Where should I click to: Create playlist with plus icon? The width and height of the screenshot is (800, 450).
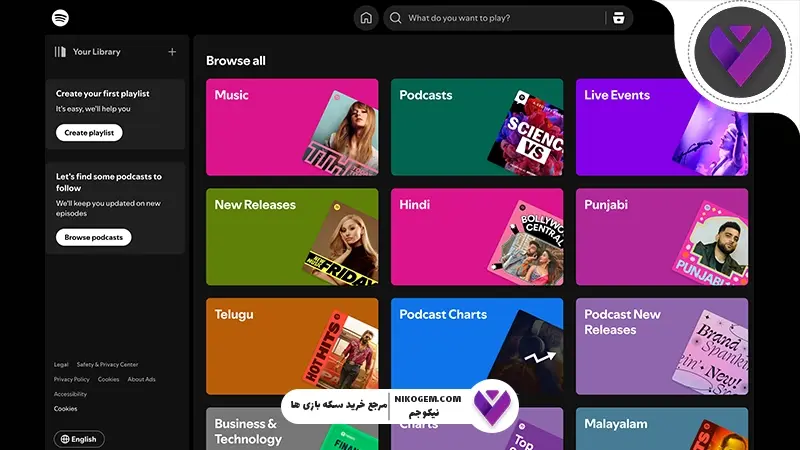tap(172, 52)
